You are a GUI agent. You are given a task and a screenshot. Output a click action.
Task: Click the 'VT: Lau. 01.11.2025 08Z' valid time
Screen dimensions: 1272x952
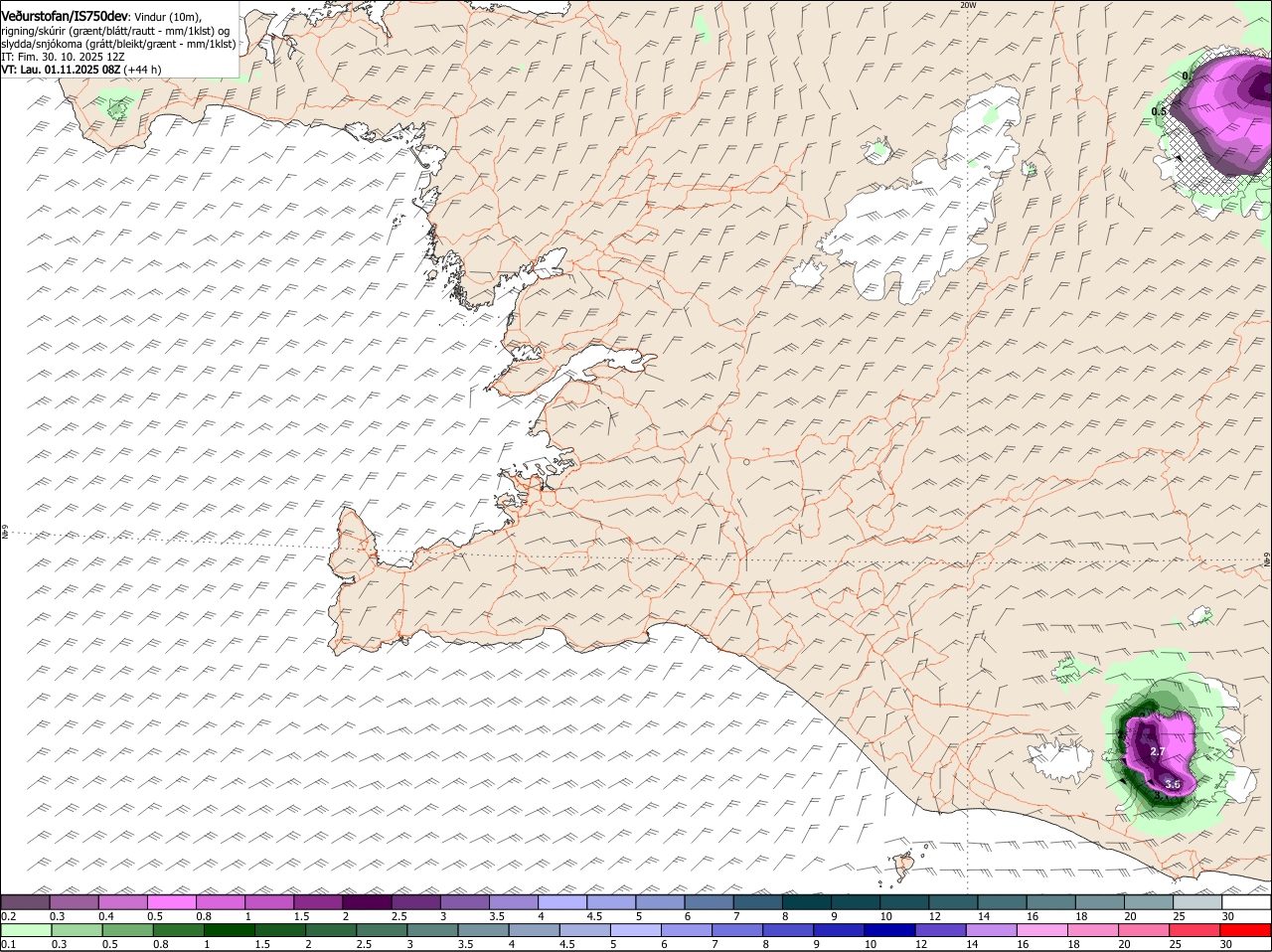[62, 70]
